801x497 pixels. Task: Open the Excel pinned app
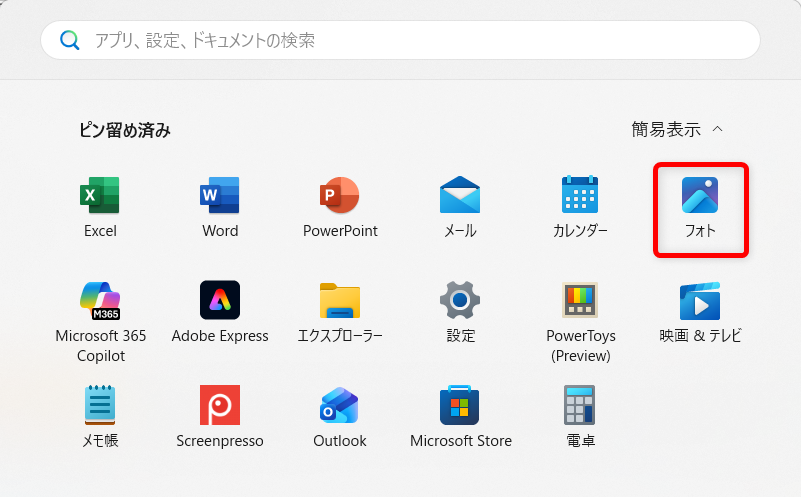coord(100,207)
